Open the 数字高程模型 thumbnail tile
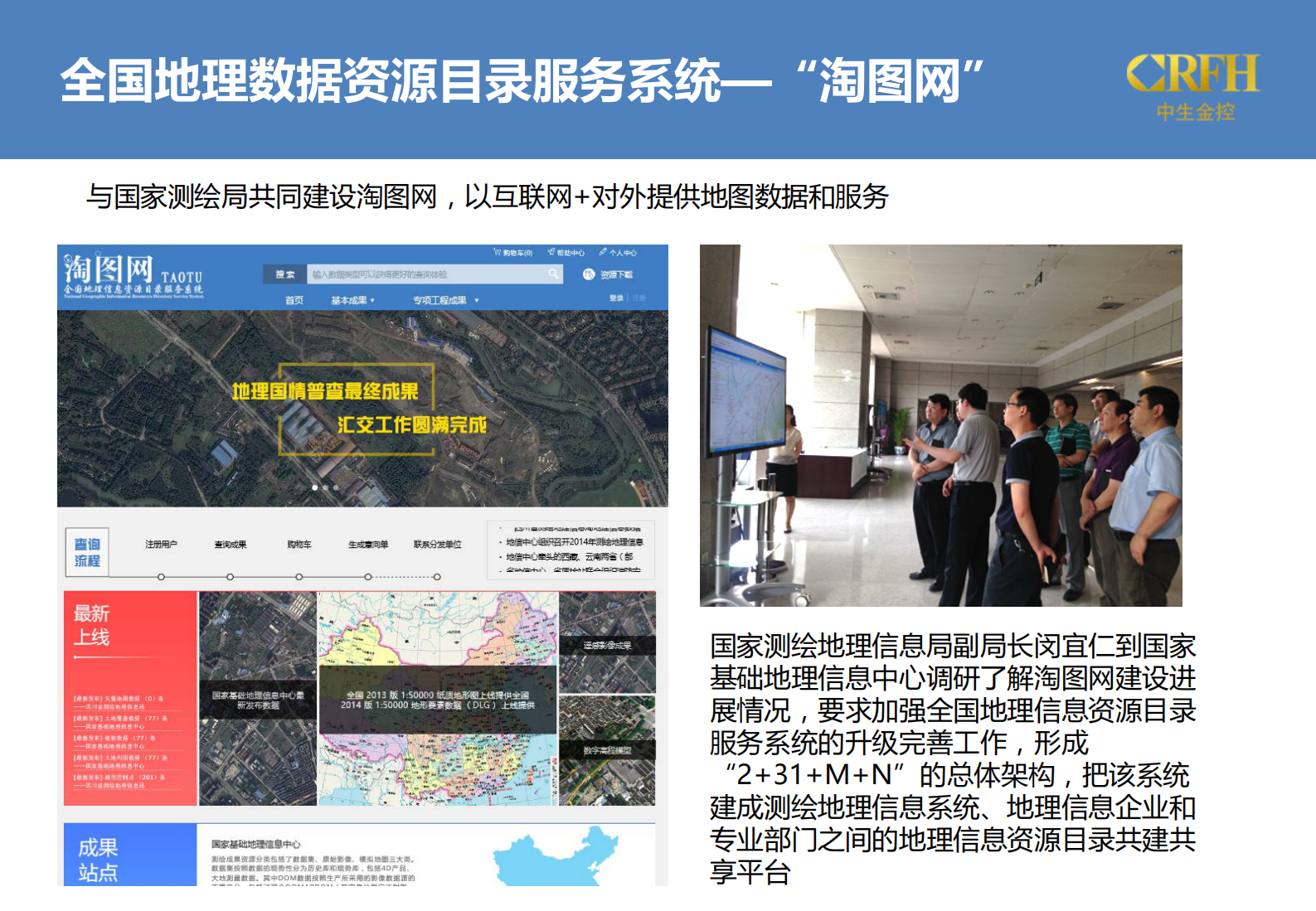1316x911 pixels. click(x=607, y=750)
